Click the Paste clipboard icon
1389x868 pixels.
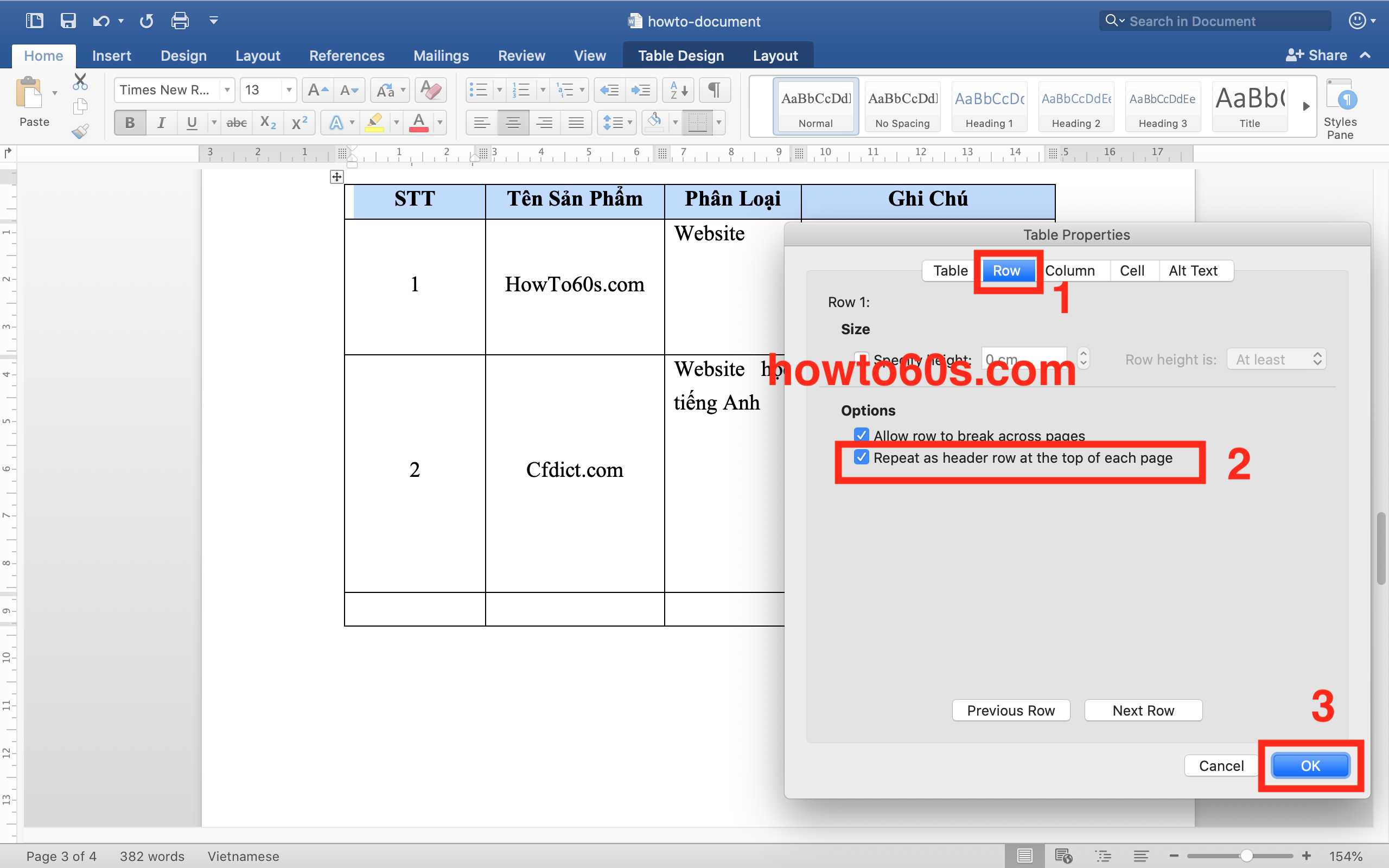click(x=29, y=93)
